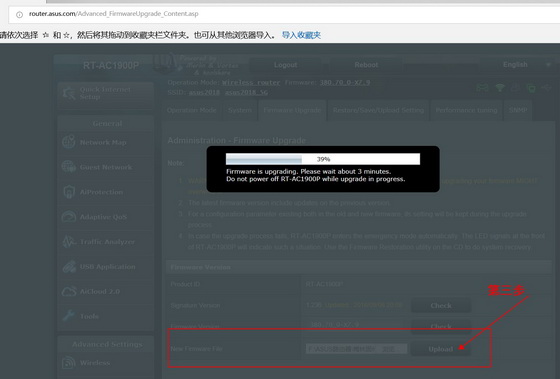Open Quick Internet Setup wizard icon
560x379 pixels.
69,93
